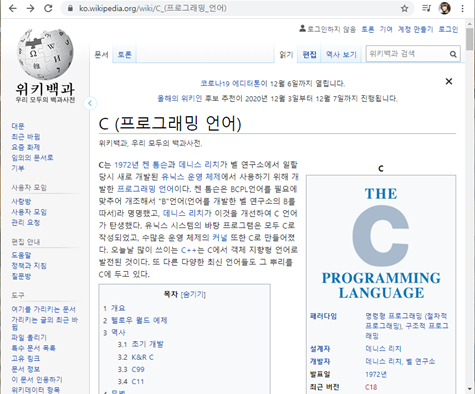Click the 계정 만들기 link
This screenshot has height=394, width=475.
(415, 29)
